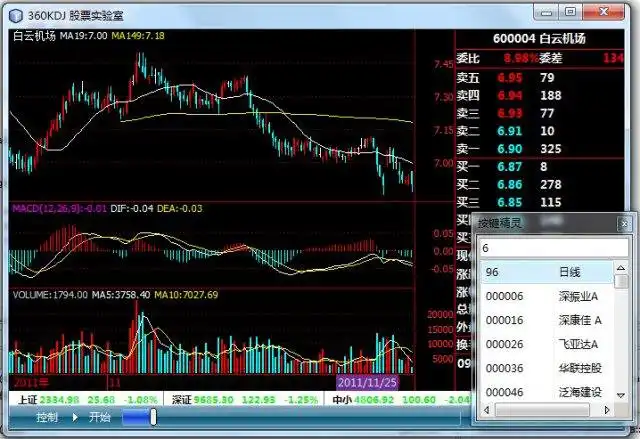Click the 委比 value

[521, 58]
